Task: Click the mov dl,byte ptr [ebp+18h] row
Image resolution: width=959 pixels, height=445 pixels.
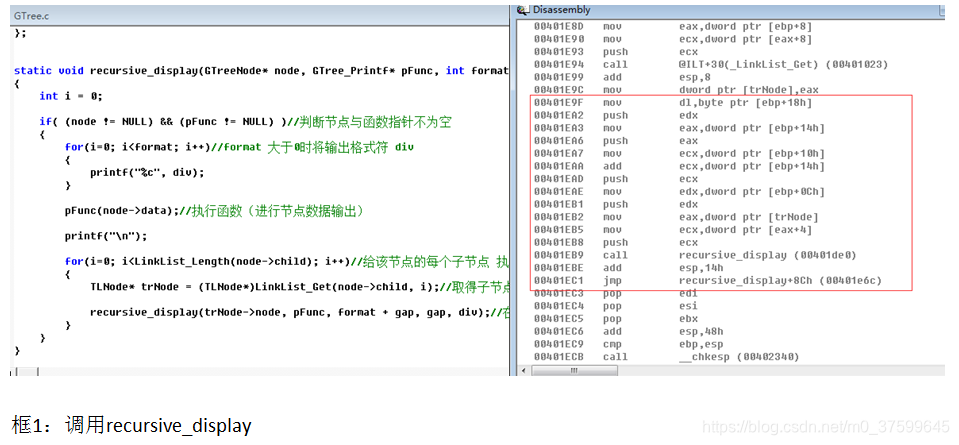Action: coord(672,103)
